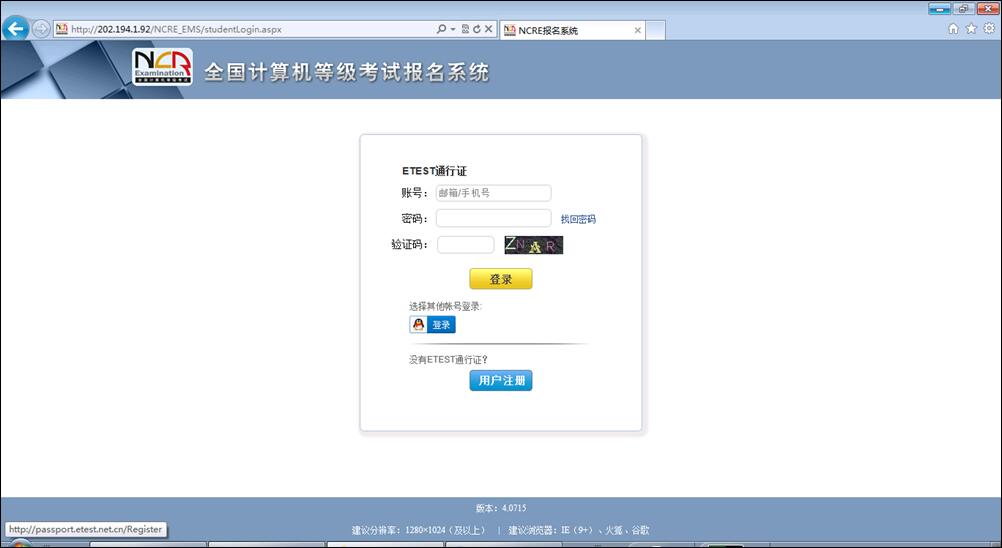Stop loading with the X icon in address bar

click(488, 29)
